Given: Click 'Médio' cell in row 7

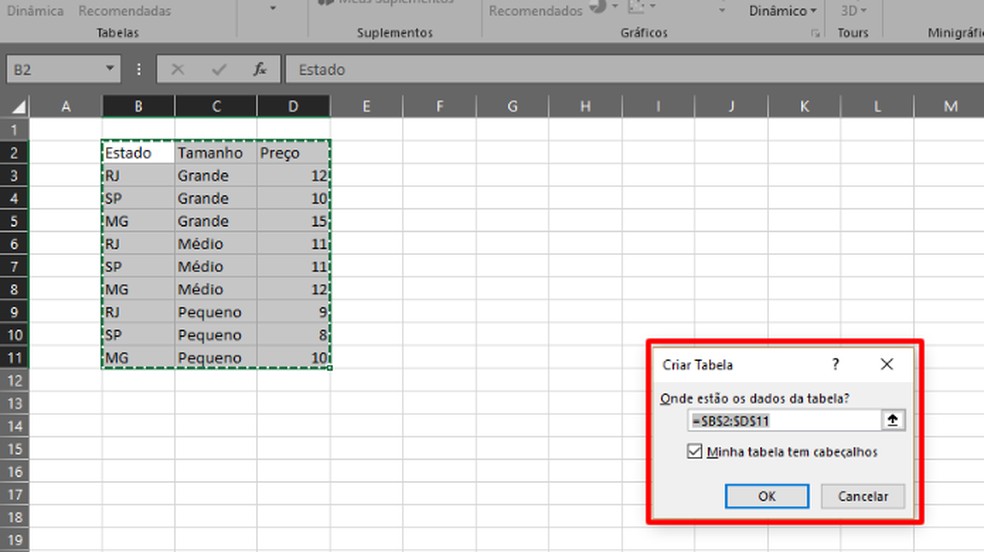Looking at the screenshot, I should (x=216, y=267).
